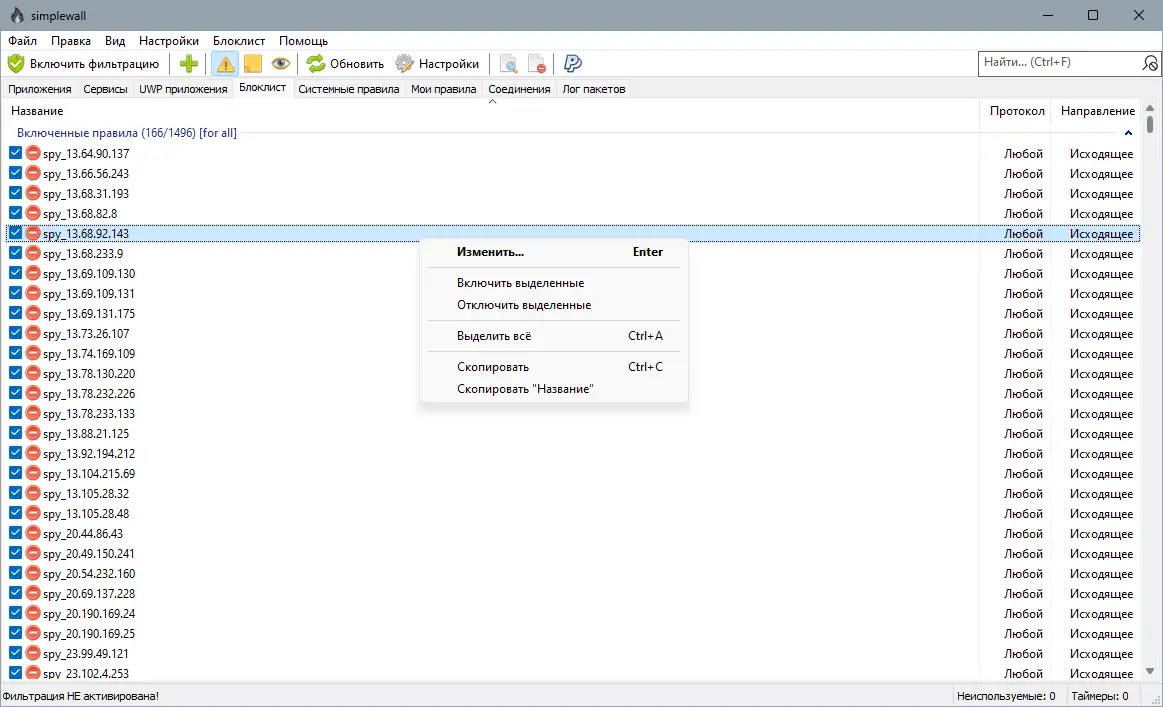Switch to the Приложения tab
Viewport: 1163px width, 707px height.
coord(39,89)
